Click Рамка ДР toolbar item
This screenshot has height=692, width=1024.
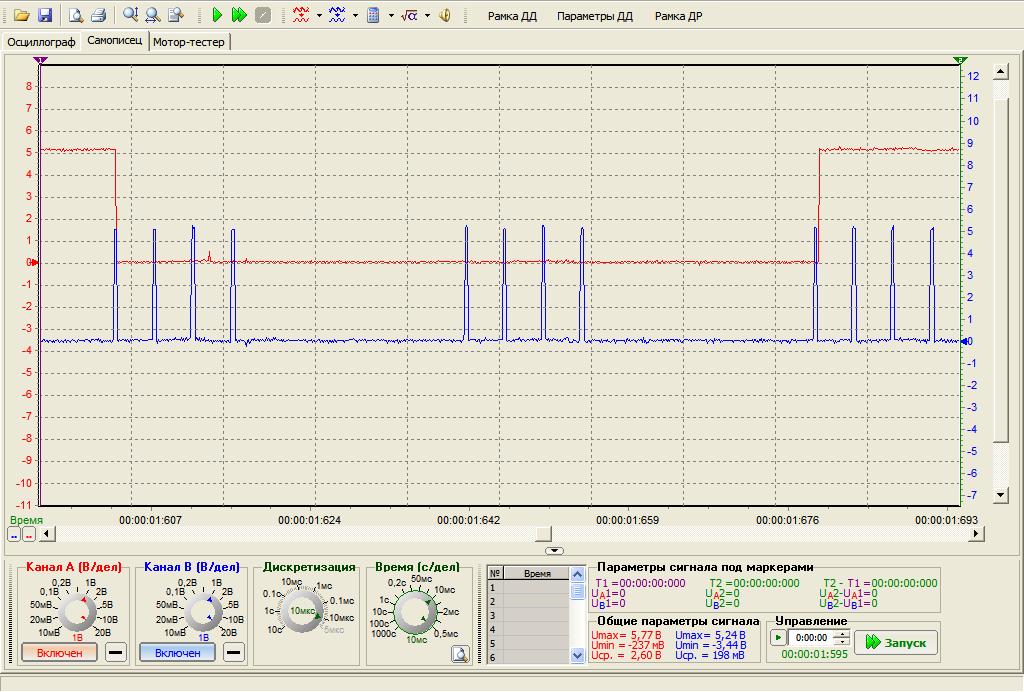tap(679, 16)
